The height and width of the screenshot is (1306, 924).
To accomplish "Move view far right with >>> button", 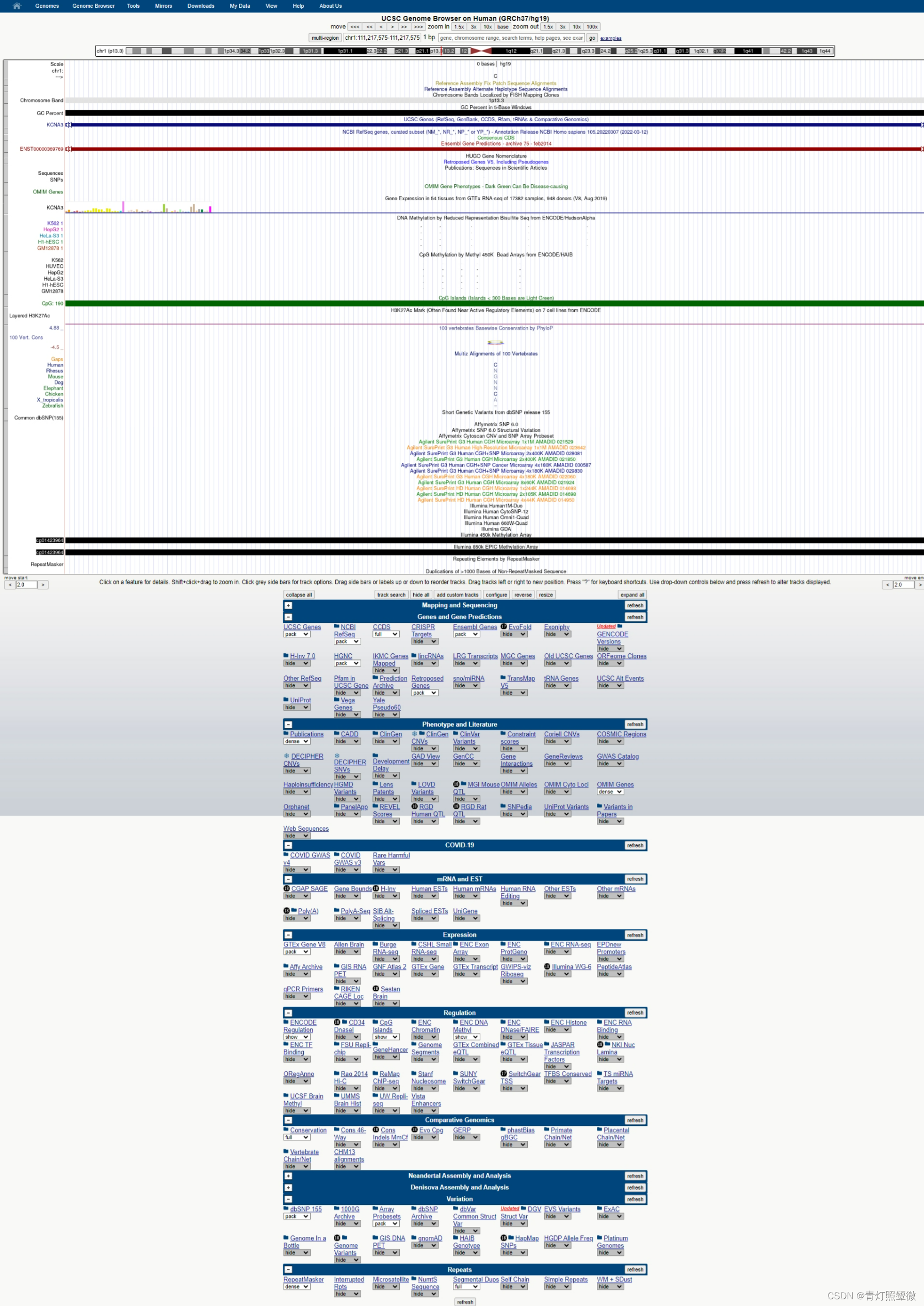I will click(419, 27).
